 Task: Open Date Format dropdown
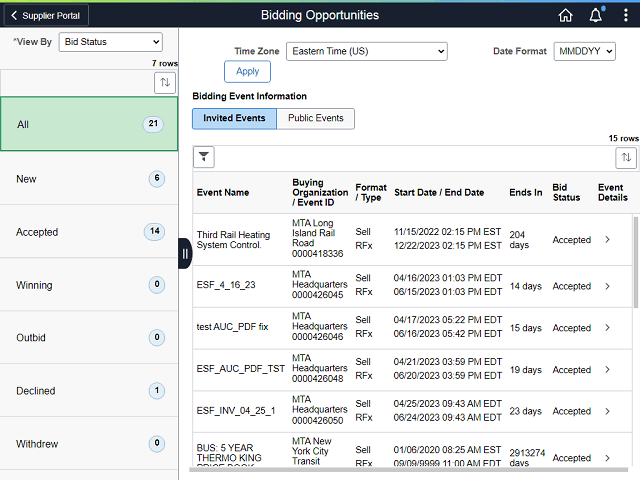click(584, 51)
